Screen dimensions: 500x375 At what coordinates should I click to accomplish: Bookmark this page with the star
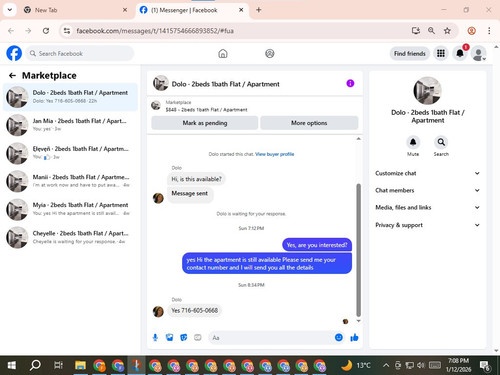click(x=447, y=31)
